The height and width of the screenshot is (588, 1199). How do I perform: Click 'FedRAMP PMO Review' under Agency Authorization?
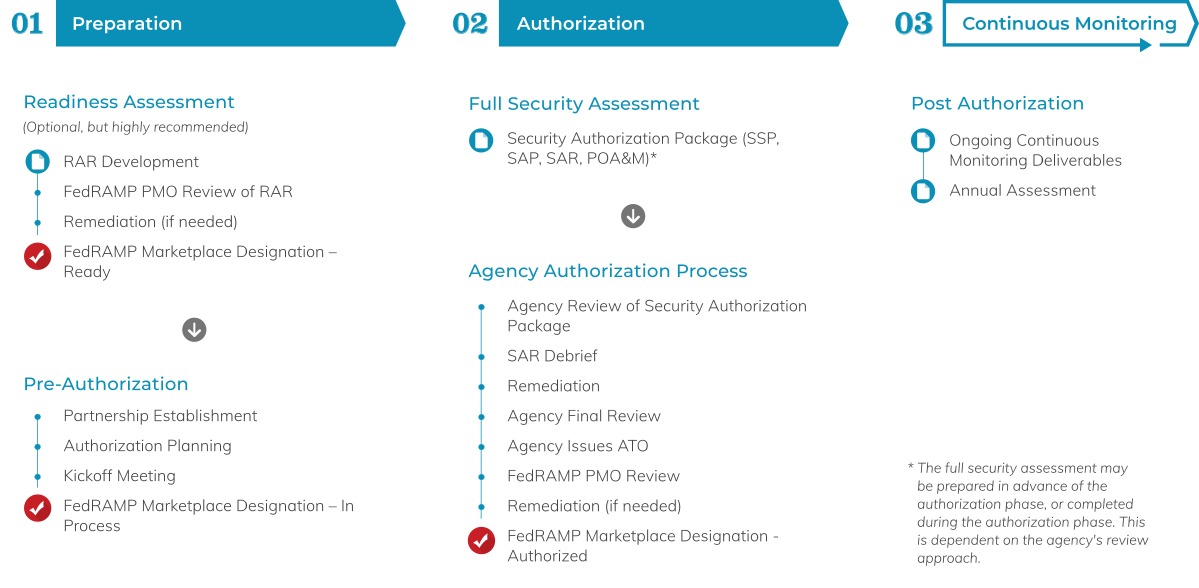coord(593,476)
